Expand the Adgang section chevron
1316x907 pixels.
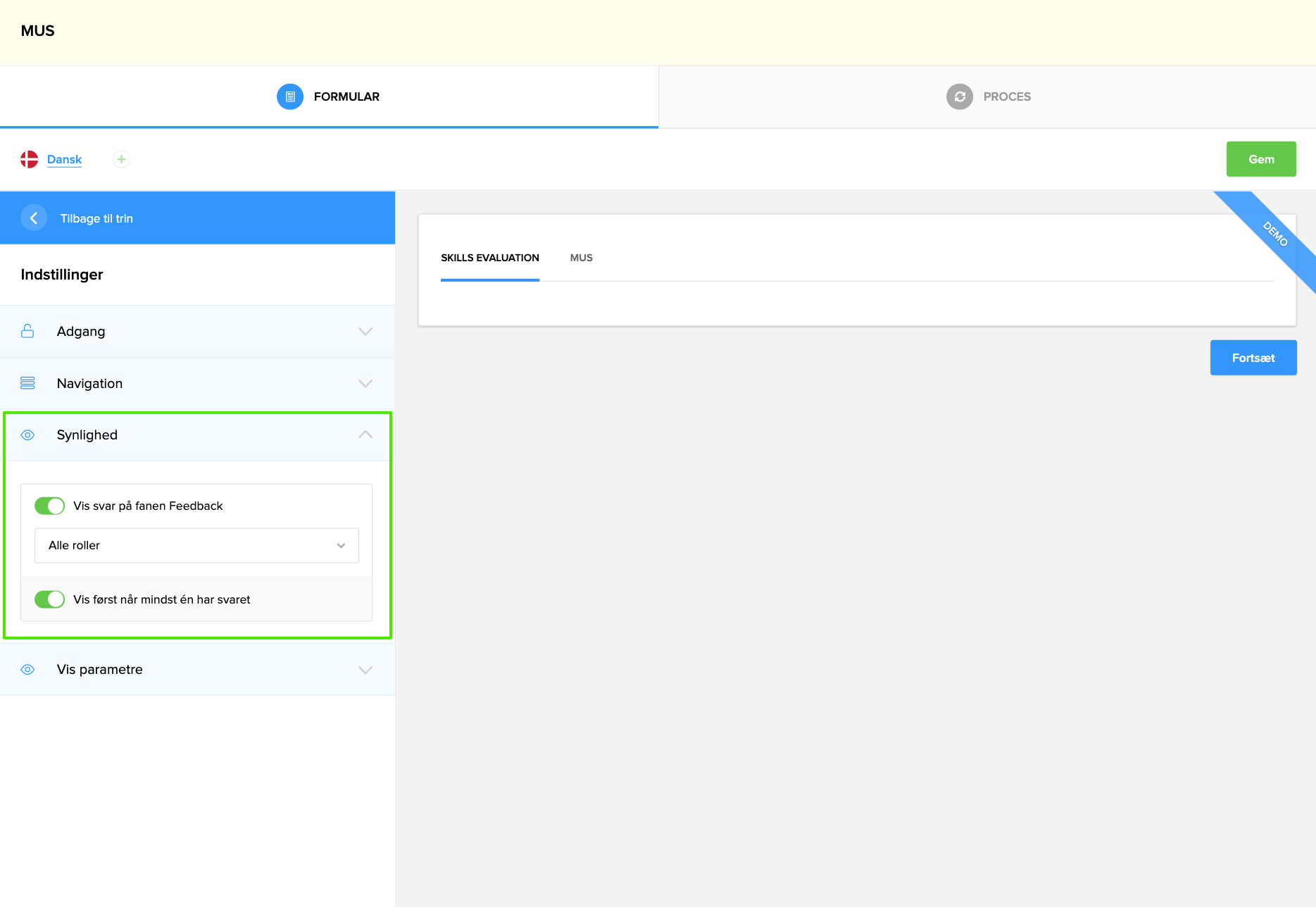pos(365,331)
